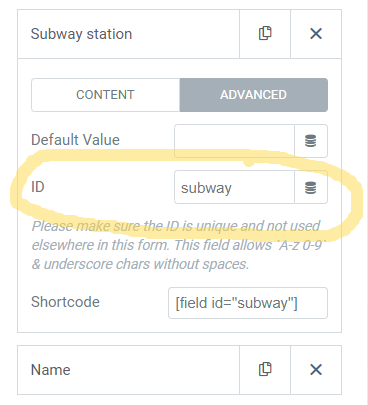Click the Default Value label
This screenshot has height=405, width=368.
[75, 140]
